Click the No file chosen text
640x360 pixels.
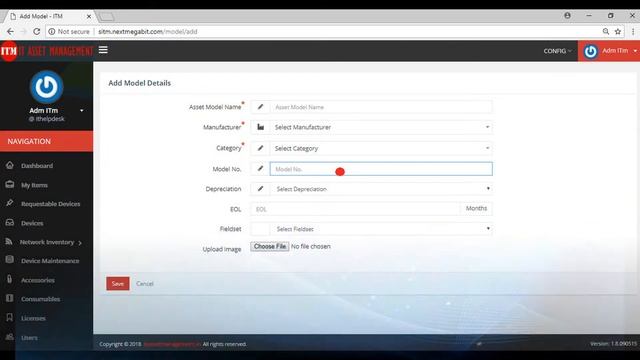pyautogui.click(x=311, y=247)
